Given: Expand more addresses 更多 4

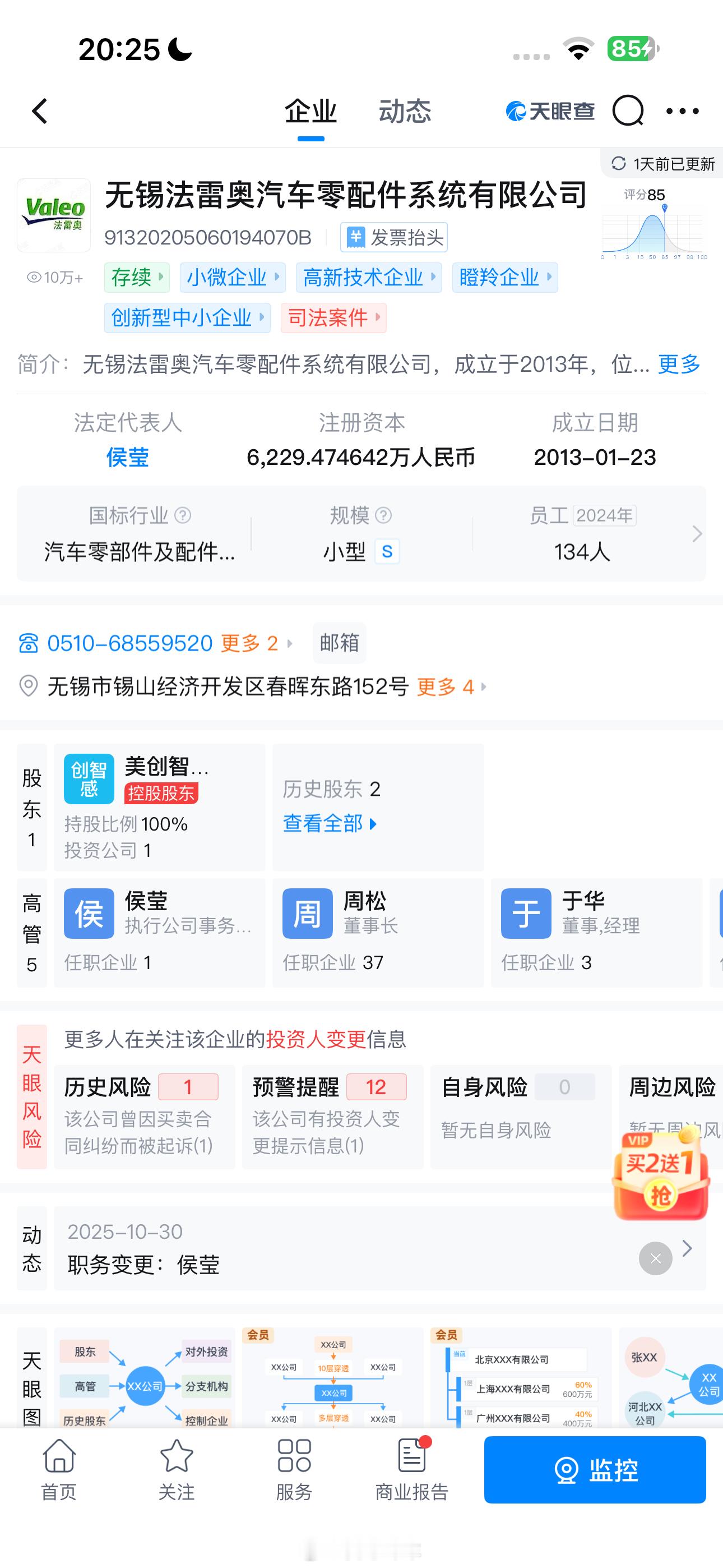Looking at the screenshot, I should click(452, 686).
